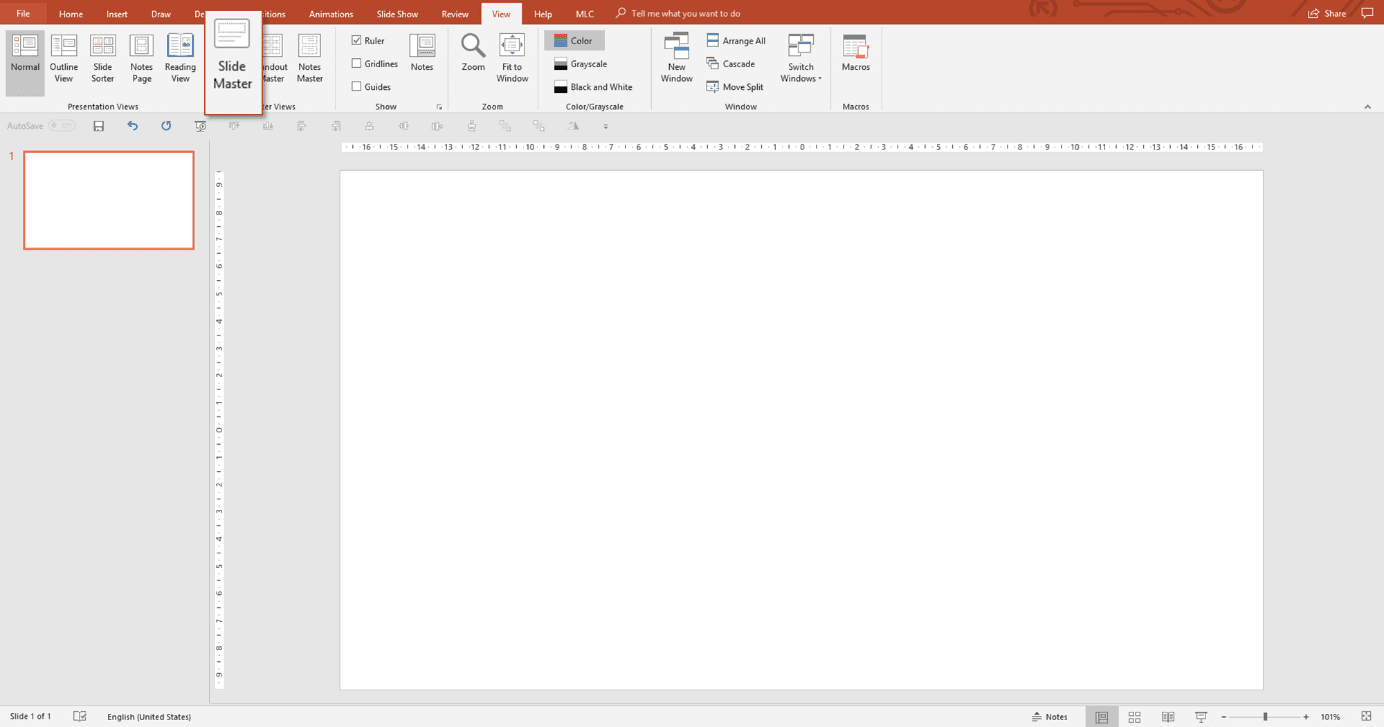Viewport: 1384px width, 727px height.
Task: Enable the Gridlines checkbox
Action: (356, 63)
